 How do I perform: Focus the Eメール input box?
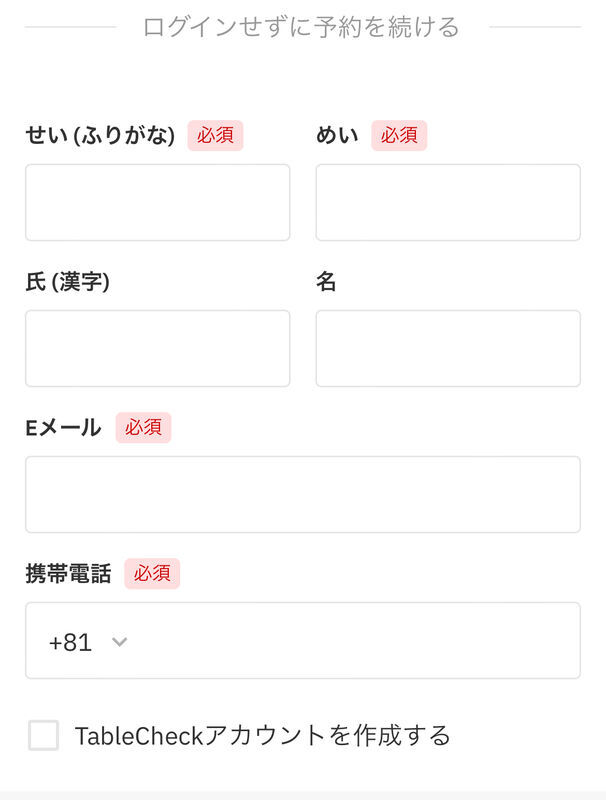point(303,494)
